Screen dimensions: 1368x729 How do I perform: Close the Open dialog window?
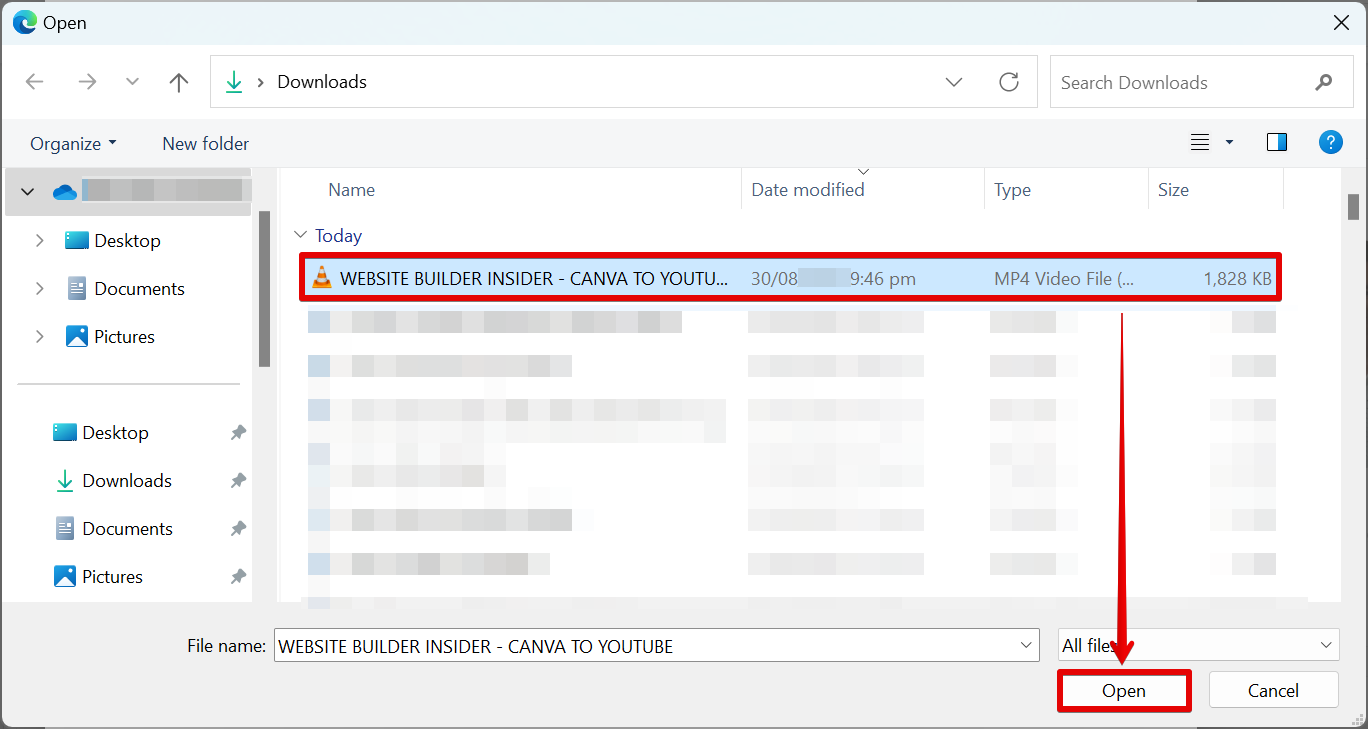[1341, 22]
